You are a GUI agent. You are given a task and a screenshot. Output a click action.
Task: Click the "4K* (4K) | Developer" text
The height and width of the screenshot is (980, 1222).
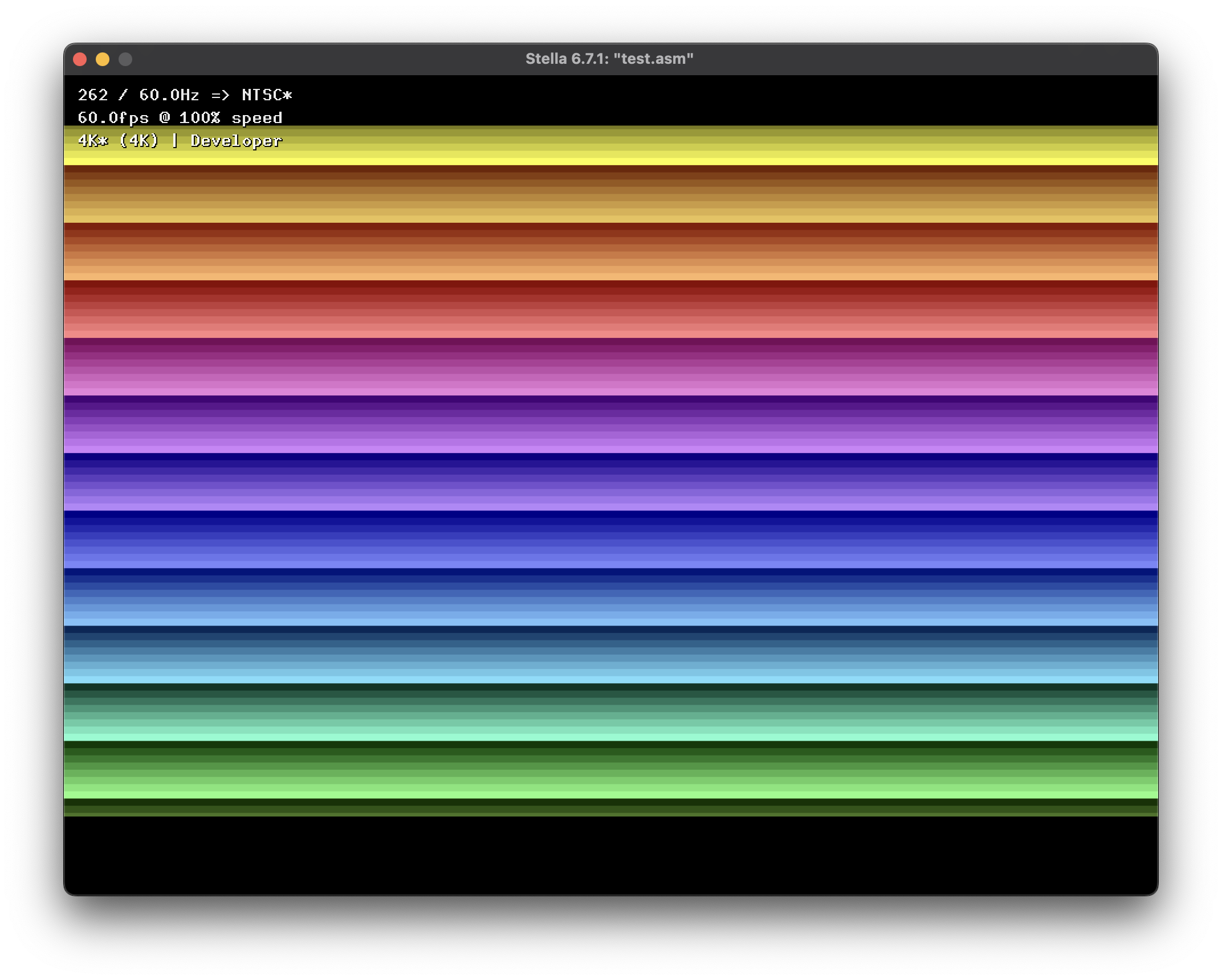tap(180, 140)
